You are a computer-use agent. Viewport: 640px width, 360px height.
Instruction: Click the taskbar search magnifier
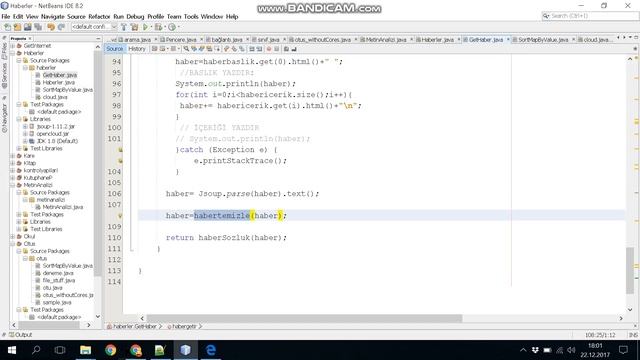click(36, 350)
